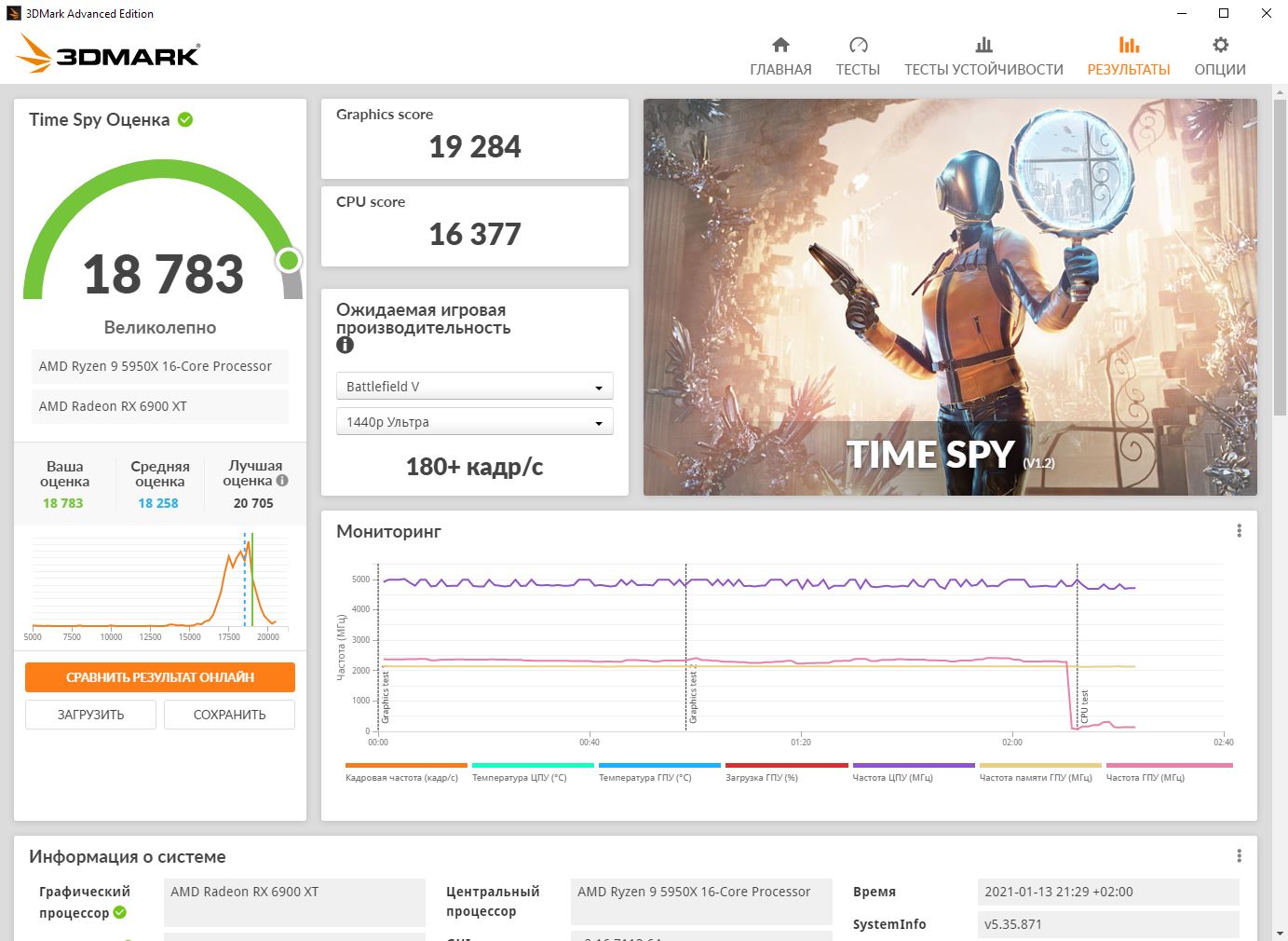The width and height of the screenshot is (1288, 941).
Task: Click the AMD Ryzen 9 5950X field under the score
Action: [x=160, y=366]
